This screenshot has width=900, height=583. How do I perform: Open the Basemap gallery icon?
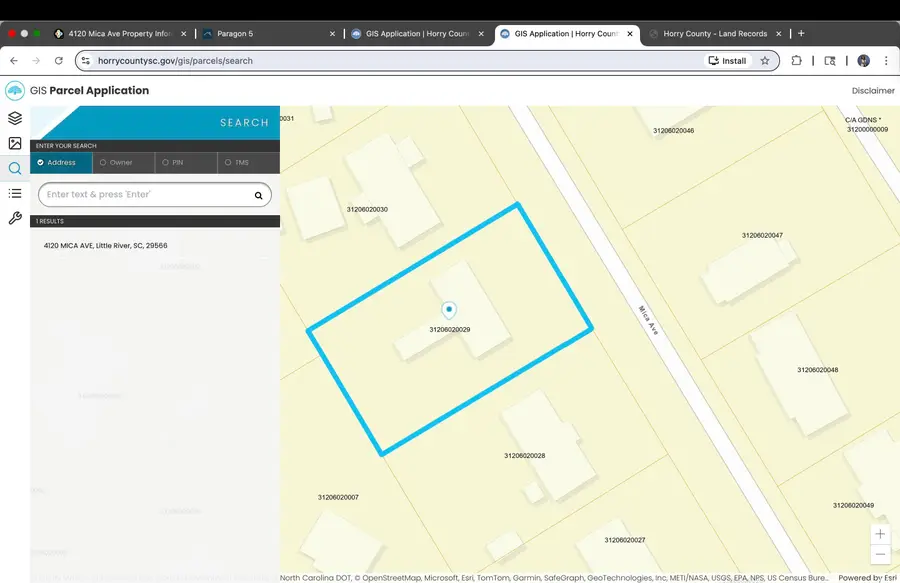click(x=14, y=143)
